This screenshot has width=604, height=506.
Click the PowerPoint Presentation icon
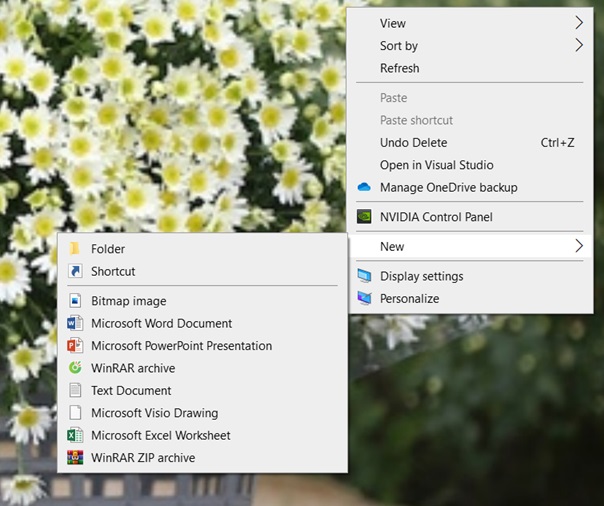point(74,346)
